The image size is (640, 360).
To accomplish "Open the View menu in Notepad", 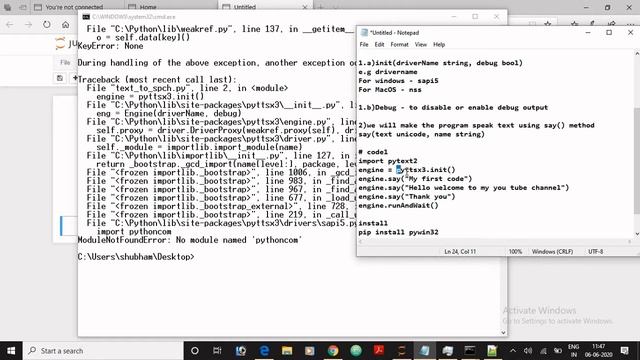I will pos(420,44).
